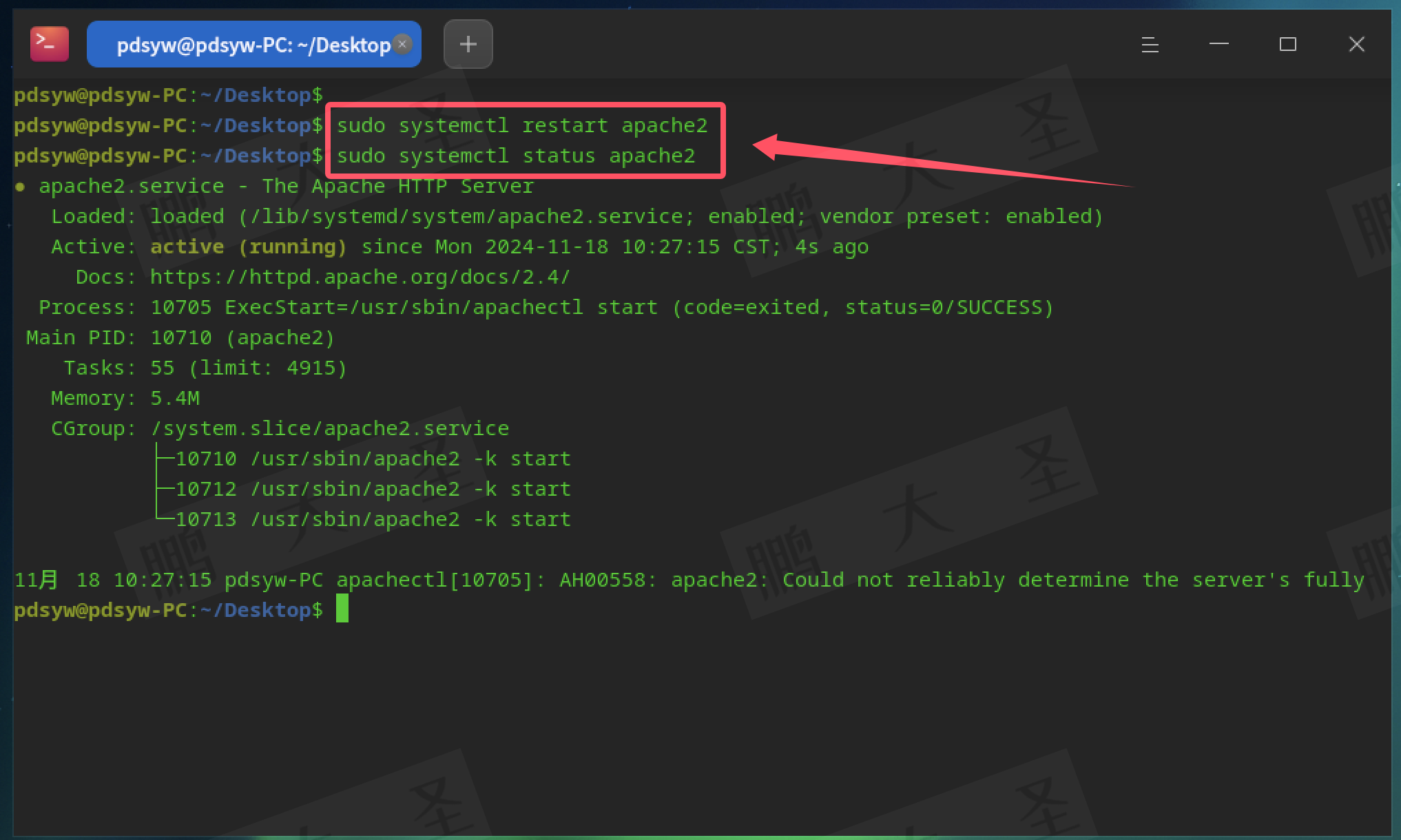
Task: Close the ~/Desktop terminal tab
Action: pos(403,44)
